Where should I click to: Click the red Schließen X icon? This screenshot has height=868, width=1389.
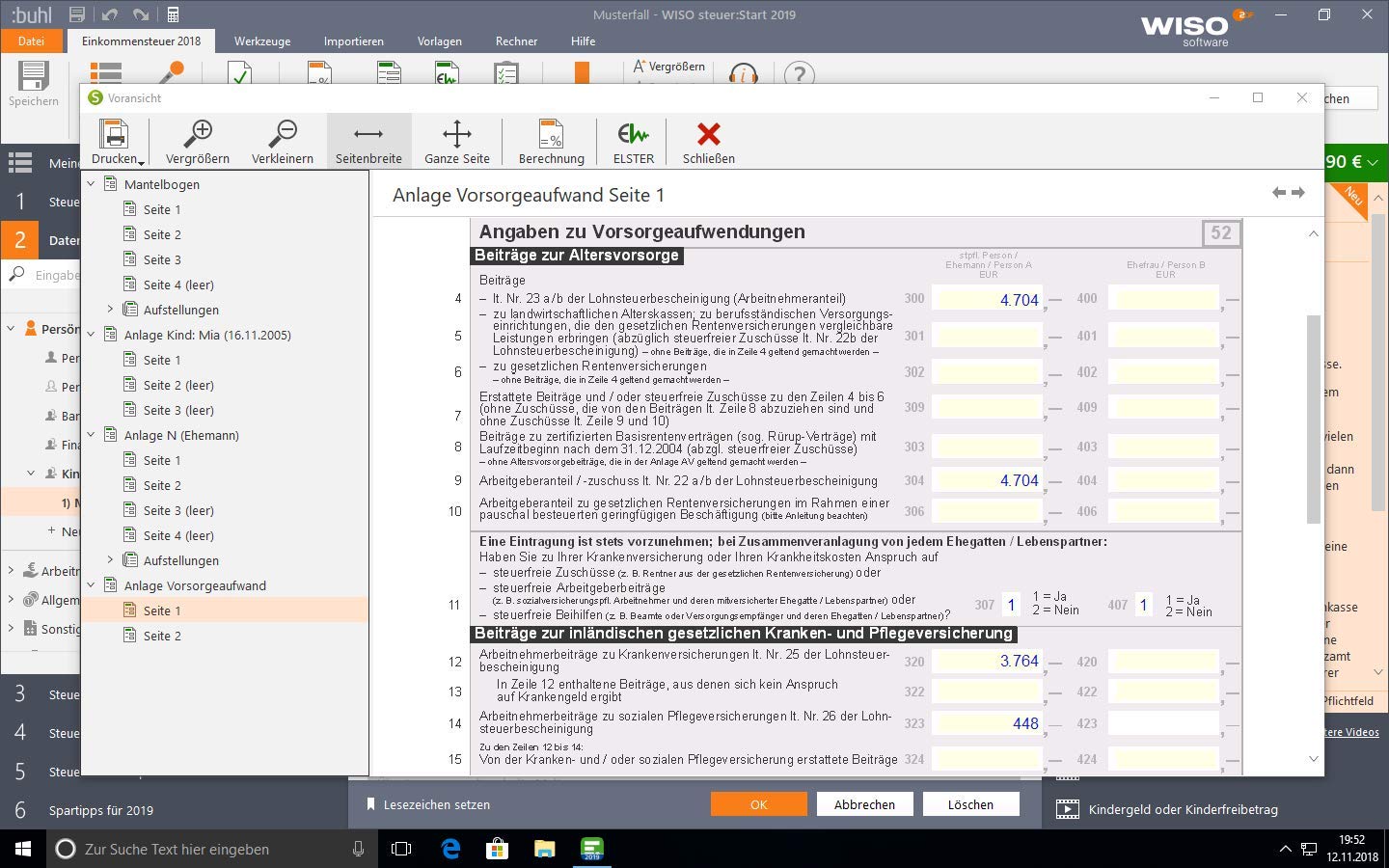[709, 134]
